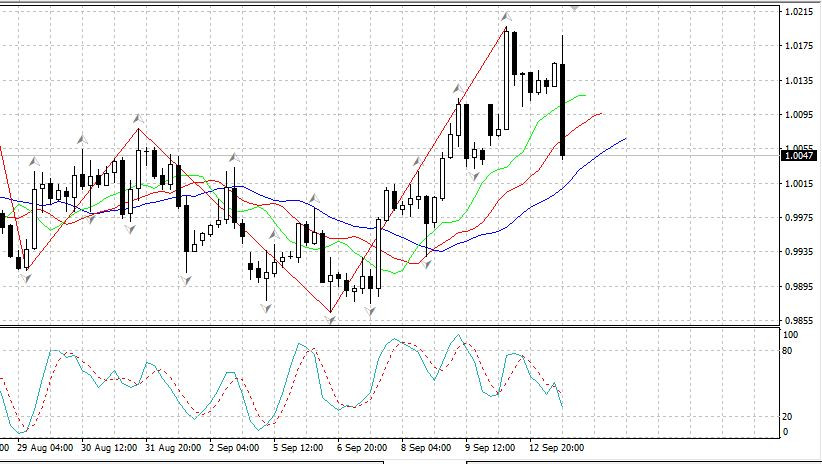Select the last large bearish candle
Screen dimensions: 822x464
pyautogui.click(x=564, y=110)
